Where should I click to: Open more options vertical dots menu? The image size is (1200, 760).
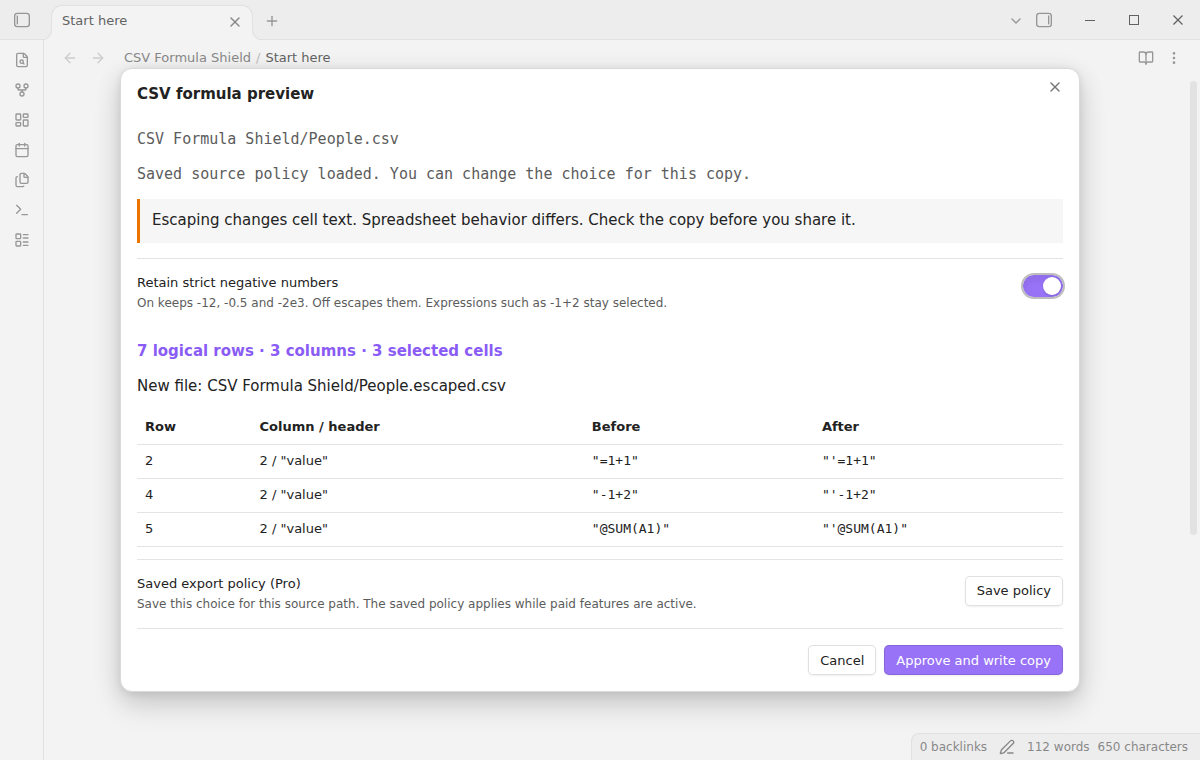coord(1174,58)
